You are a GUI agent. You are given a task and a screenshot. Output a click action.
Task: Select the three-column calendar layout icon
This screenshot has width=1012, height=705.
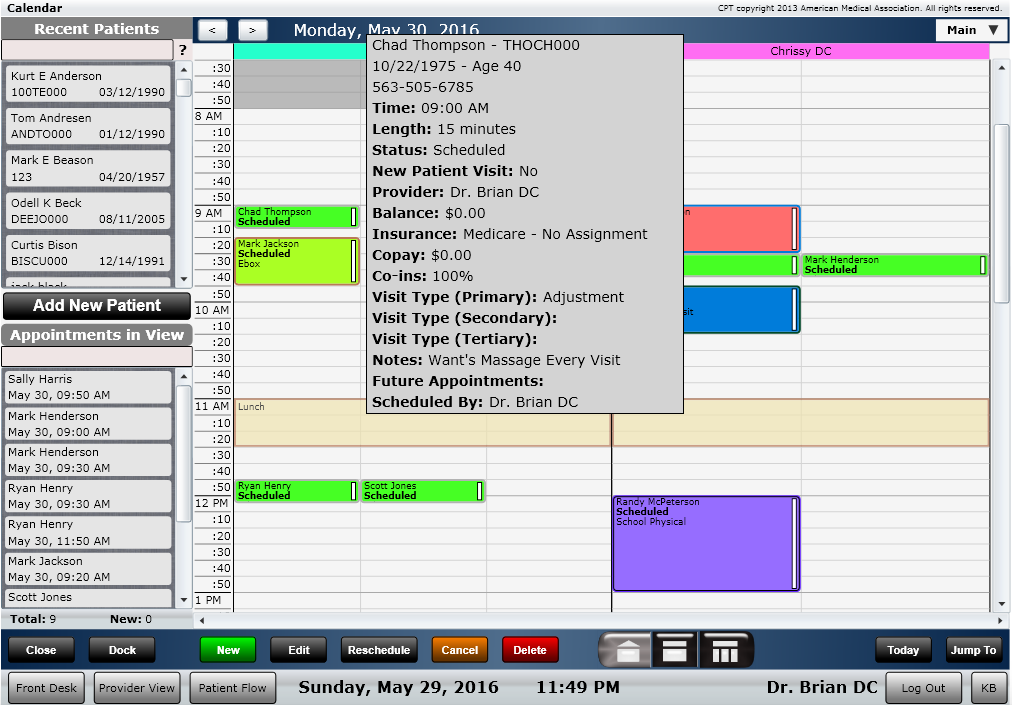click(x=725, y=650)
